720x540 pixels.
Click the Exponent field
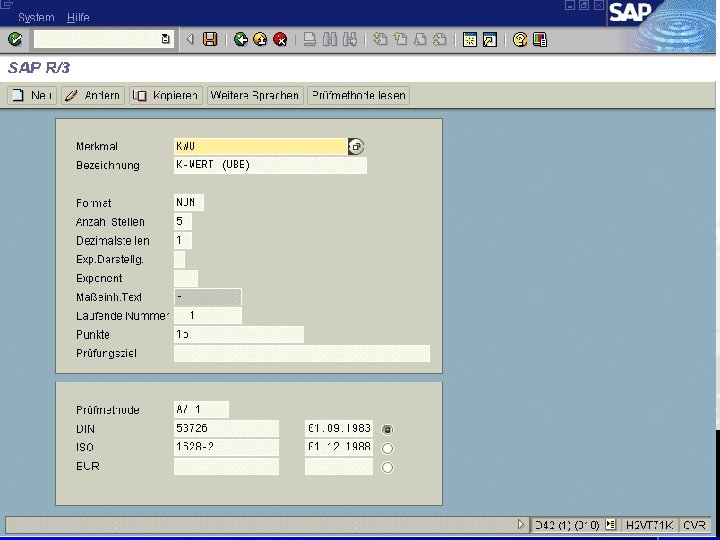(186, 278)
